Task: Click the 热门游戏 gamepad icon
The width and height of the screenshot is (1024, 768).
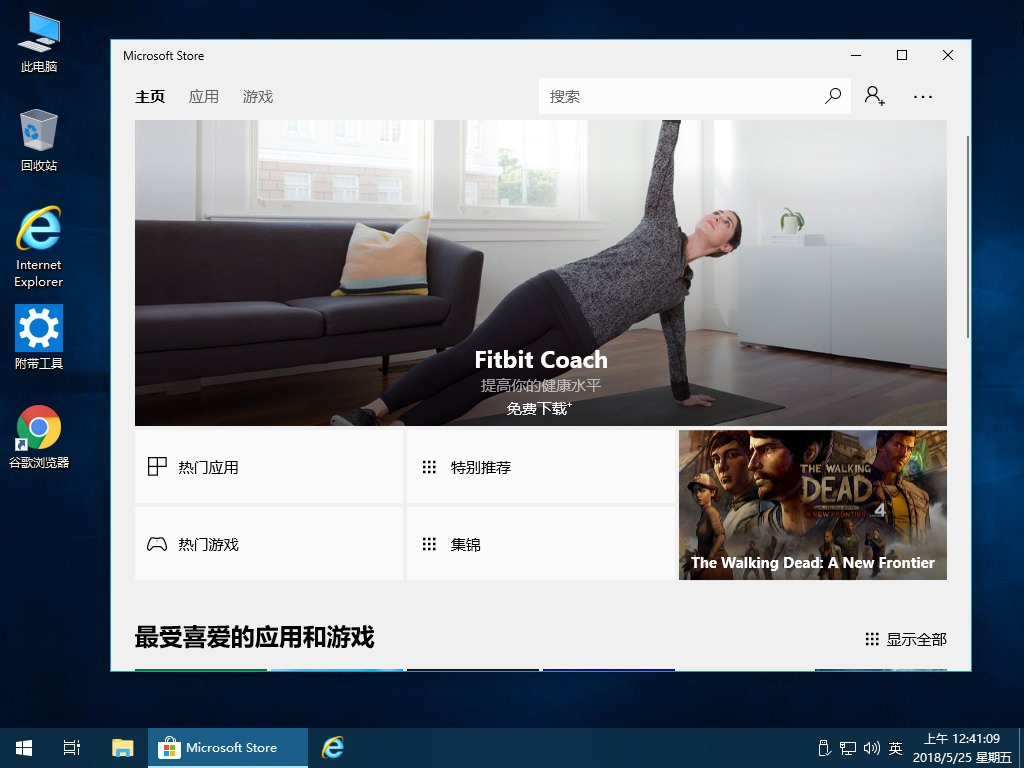Action: [157, 544]
